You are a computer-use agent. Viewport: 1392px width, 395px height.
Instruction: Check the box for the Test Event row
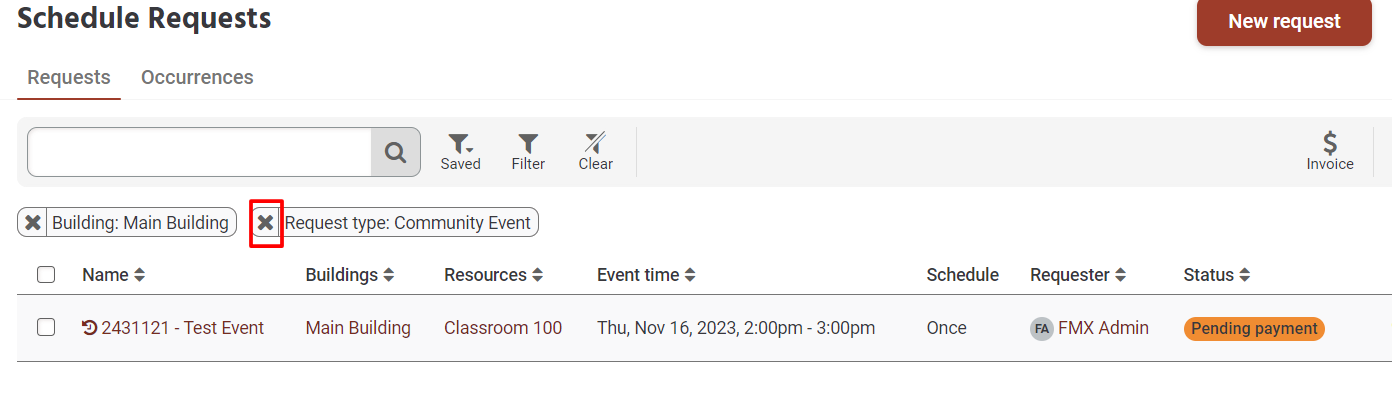tap(46, 327)
